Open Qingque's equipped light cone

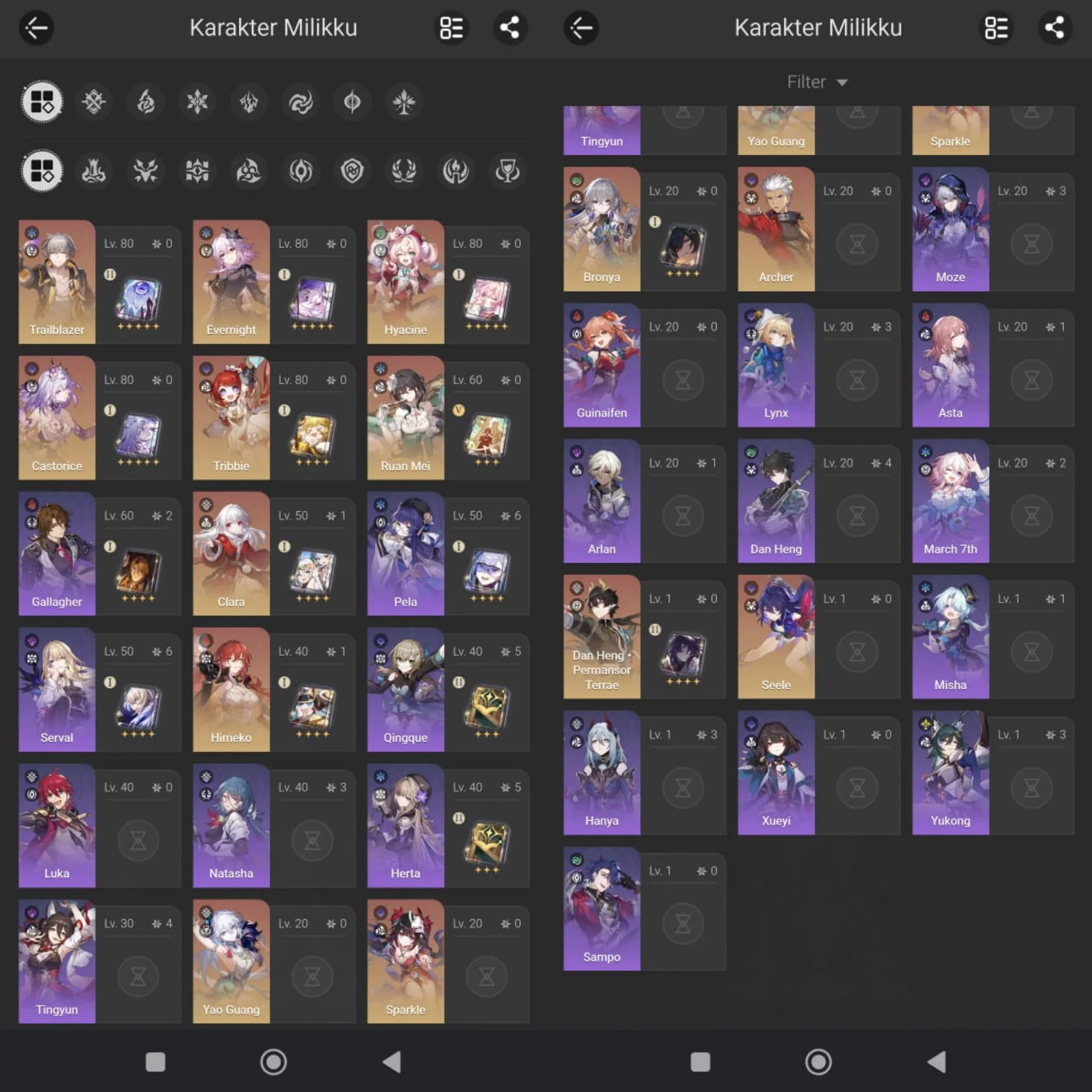487,708
